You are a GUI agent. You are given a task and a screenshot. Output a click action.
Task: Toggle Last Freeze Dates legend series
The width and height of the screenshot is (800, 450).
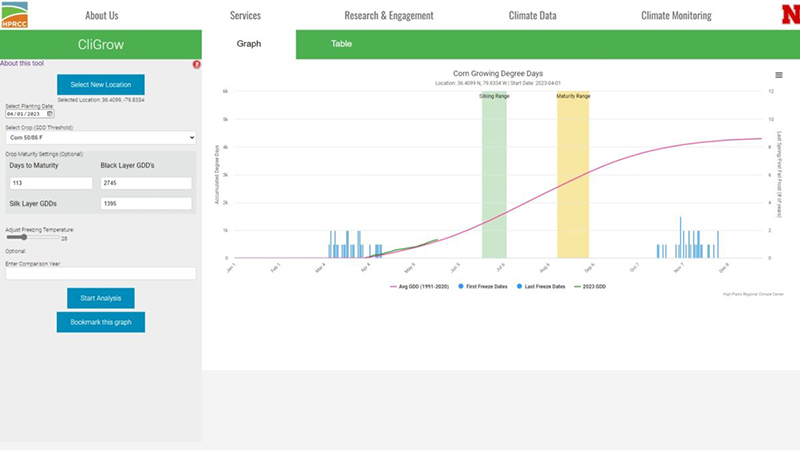tap(544, 286)
